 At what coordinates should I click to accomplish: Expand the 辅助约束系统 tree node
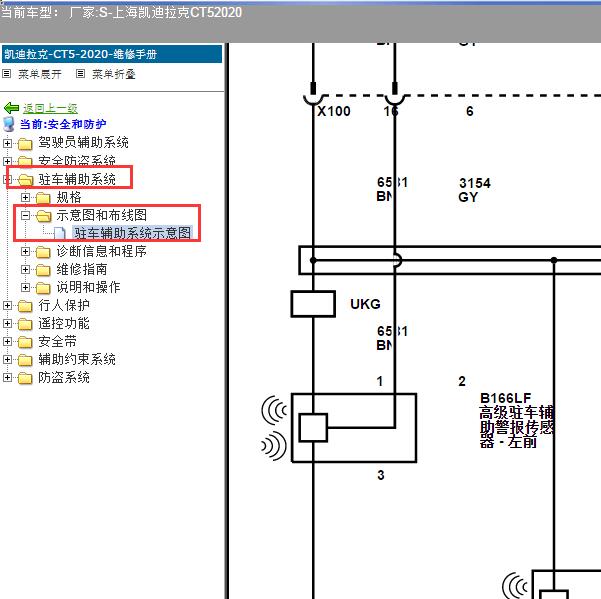click(7, 359)
